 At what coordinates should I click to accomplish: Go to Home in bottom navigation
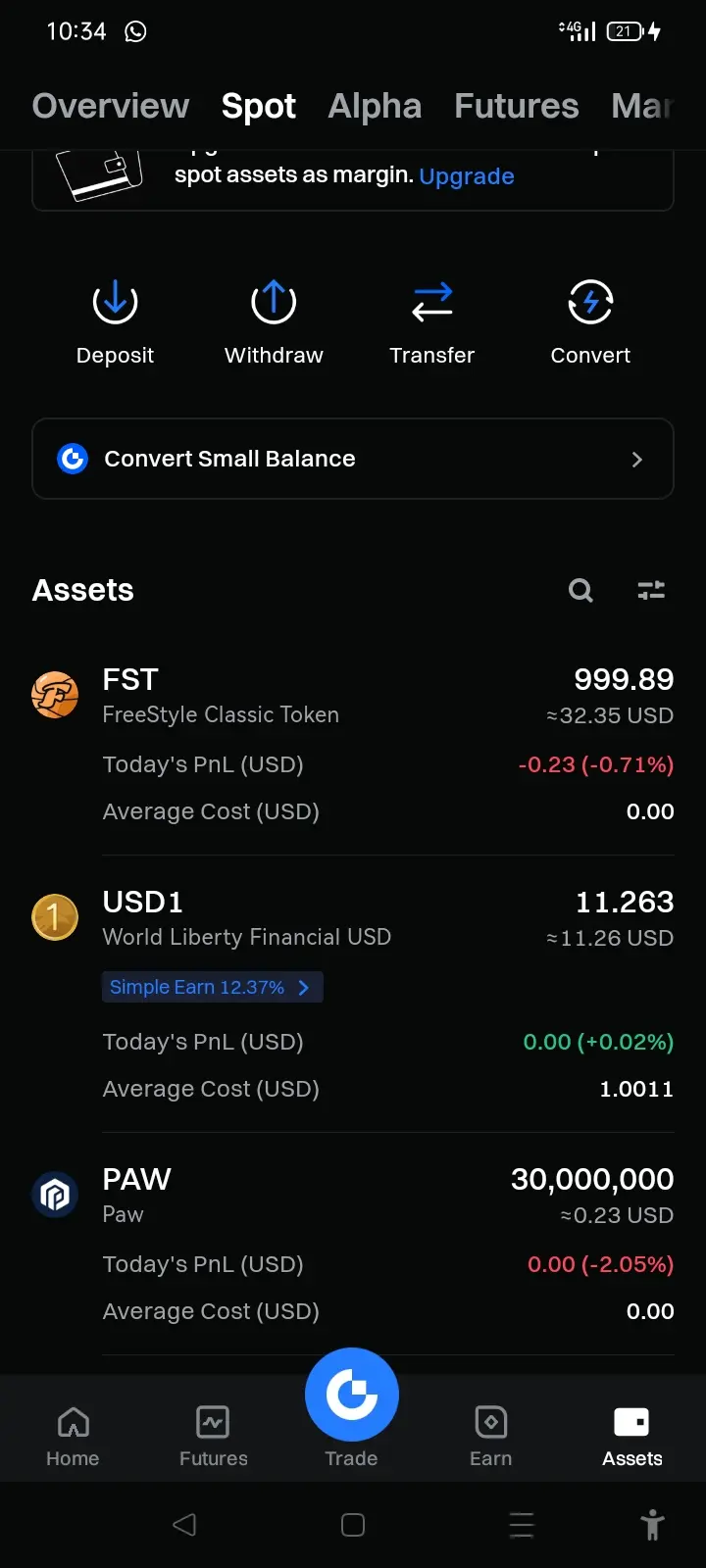[x=73, y=1437]
